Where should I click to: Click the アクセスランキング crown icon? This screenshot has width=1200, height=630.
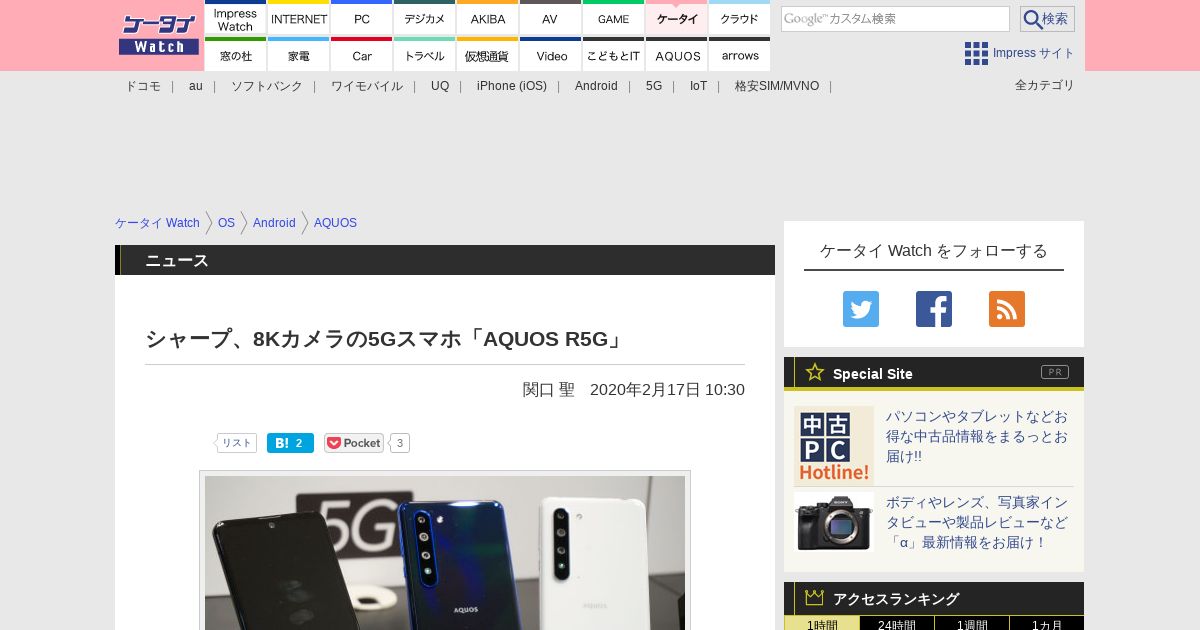(815, 598)
